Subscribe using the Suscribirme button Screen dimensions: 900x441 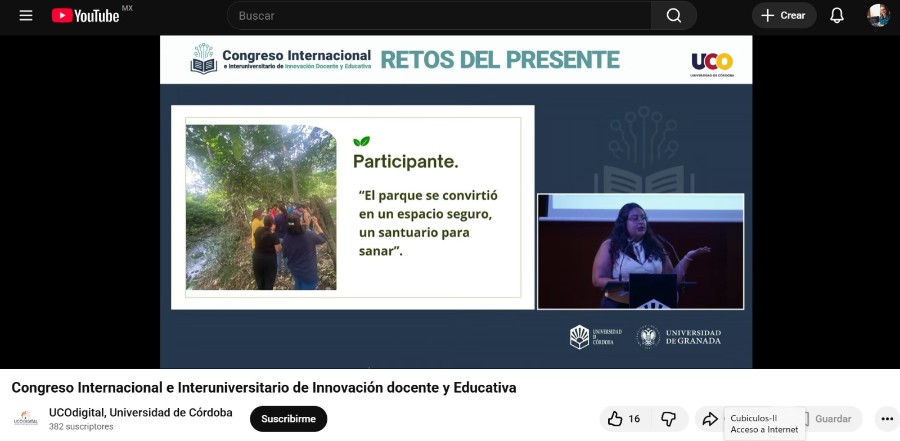(288, 419)
